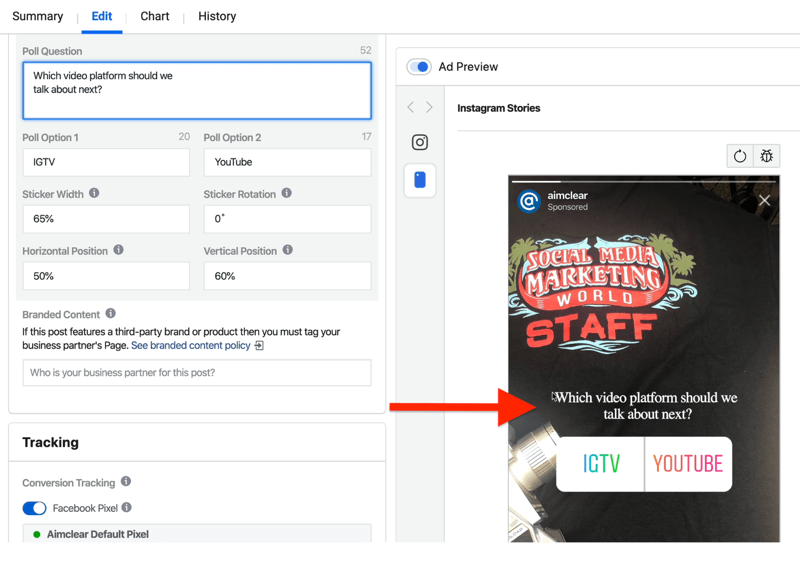Click the Sticker Width field showing 65%
The width and height of the screenshot is (800, 565).
tap(106, 219)
